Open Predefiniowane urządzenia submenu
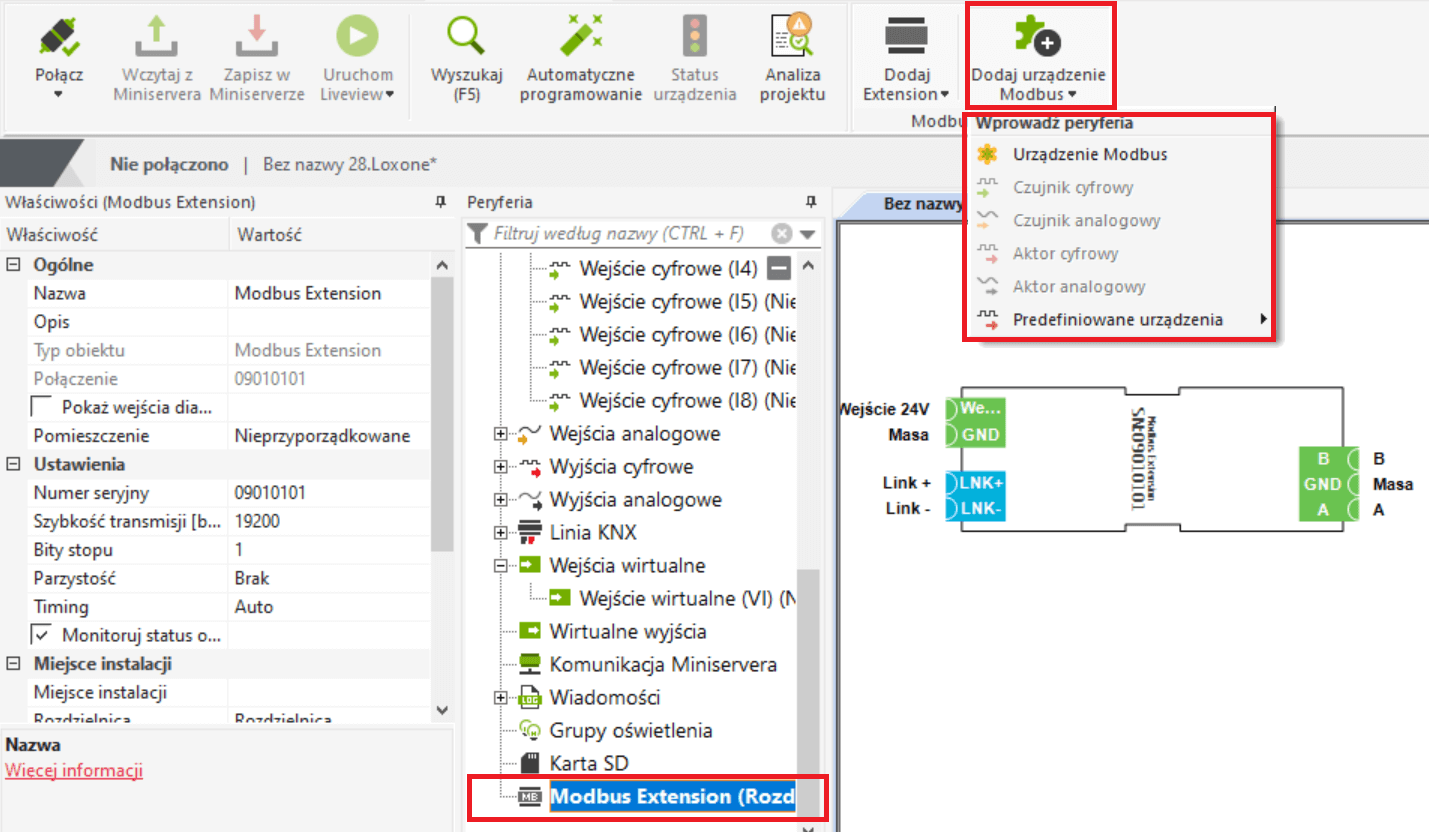This screenshot has width=1429, height=832. (1117, 320)
